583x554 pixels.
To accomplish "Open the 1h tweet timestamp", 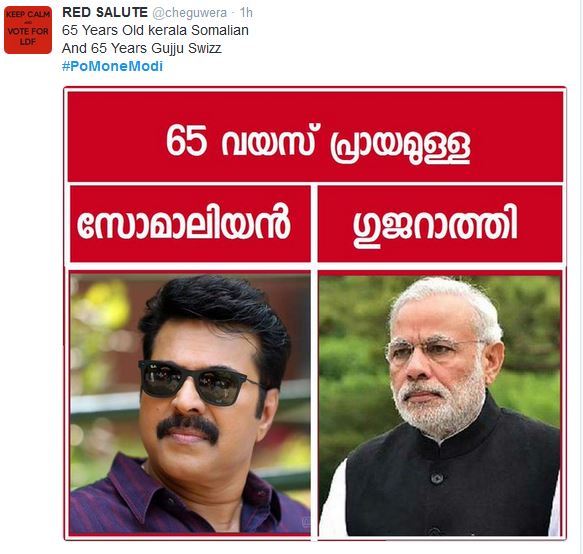I will tap(246, 13).
